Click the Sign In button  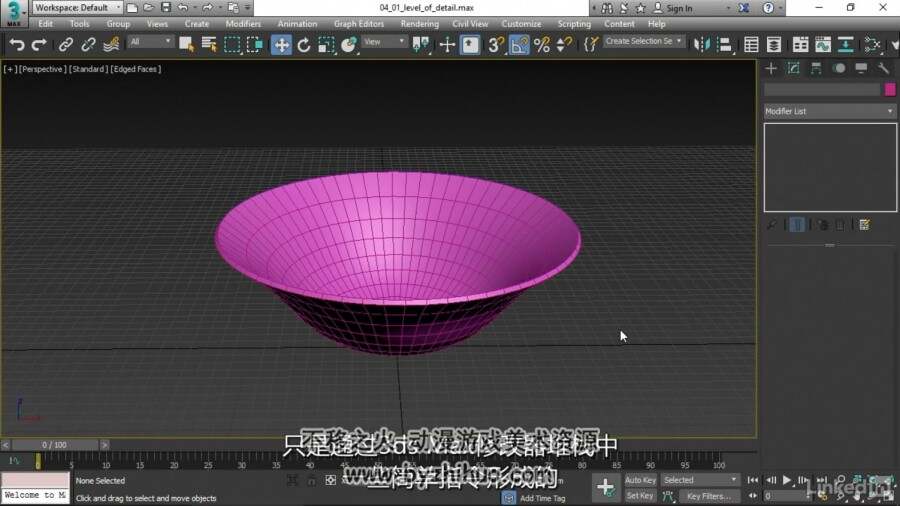point(673,8)
